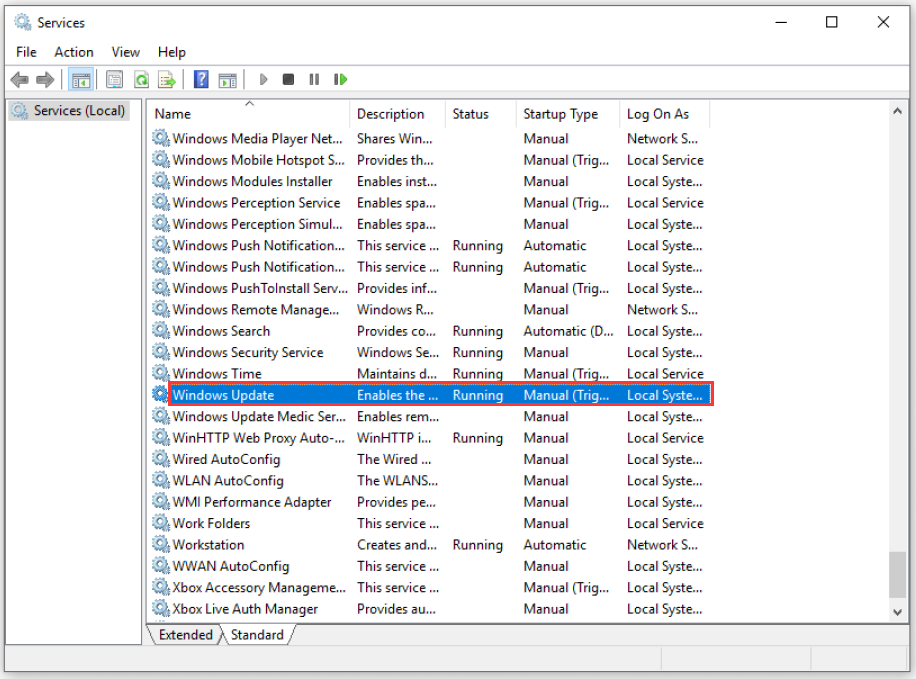Click 'Maintains d...' description of Windows Time
This screenshot has width=916, height=679.
tap(397, 373)
